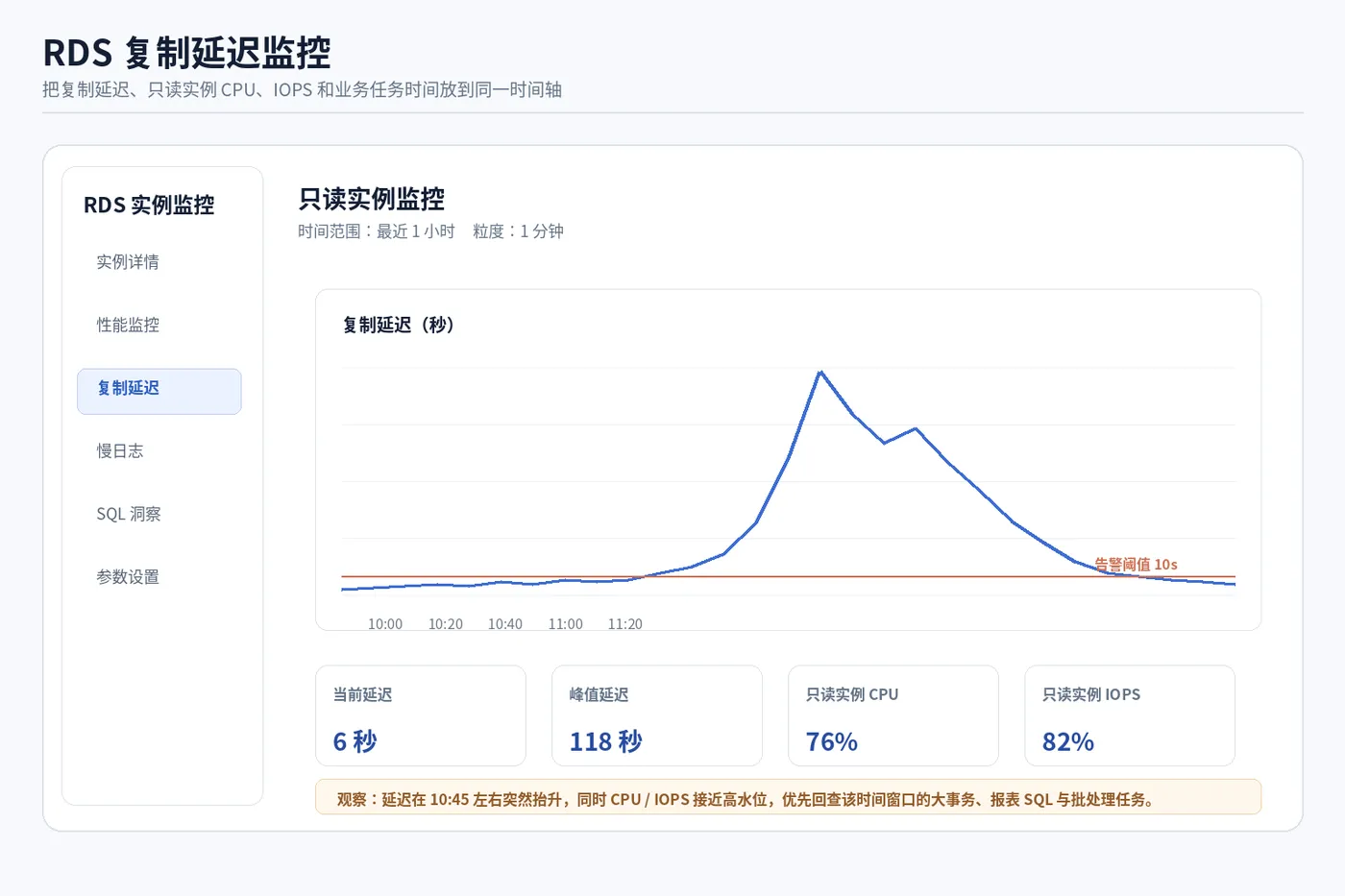Select the highlighted 复制延迟 item
This screenshot has height=896, width=1345.
pyautogui.click(x=159, y=391)
